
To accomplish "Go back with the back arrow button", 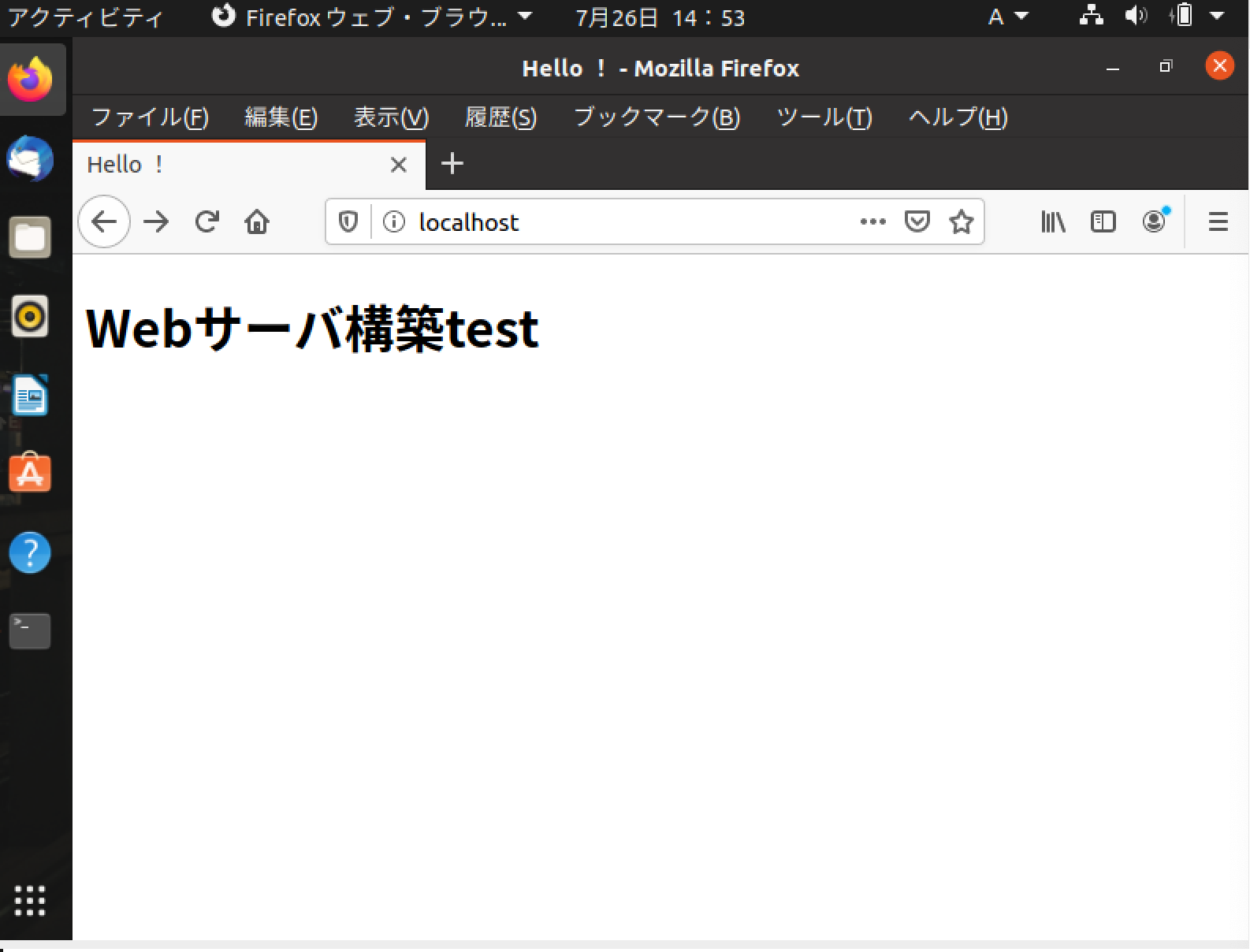I will click(104, 222).
